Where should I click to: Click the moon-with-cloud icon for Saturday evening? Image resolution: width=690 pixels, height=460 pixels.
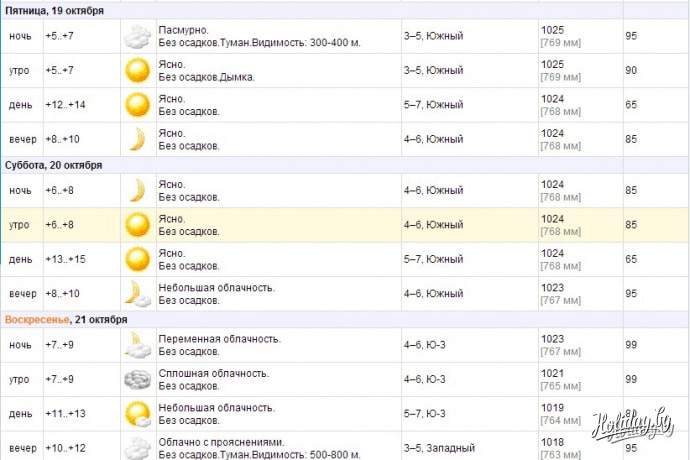click(x=136, y=293)
